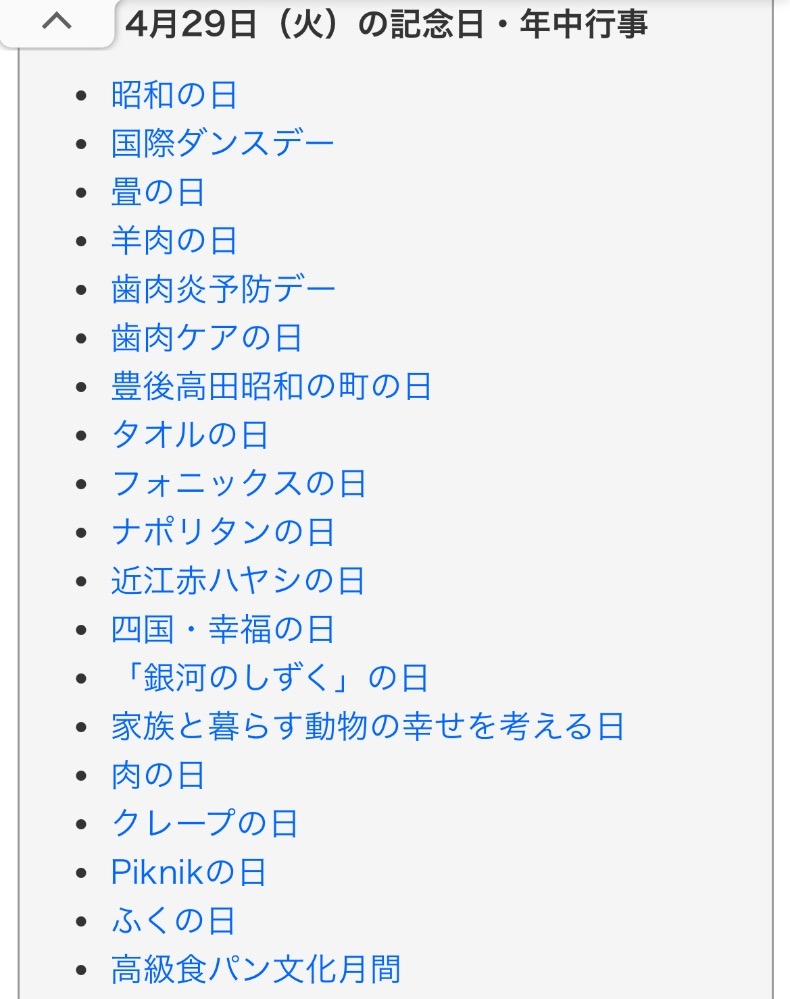Viewport: 790px width, 999px height.
Task: Click the 畳の日 link
Action: 158,192
